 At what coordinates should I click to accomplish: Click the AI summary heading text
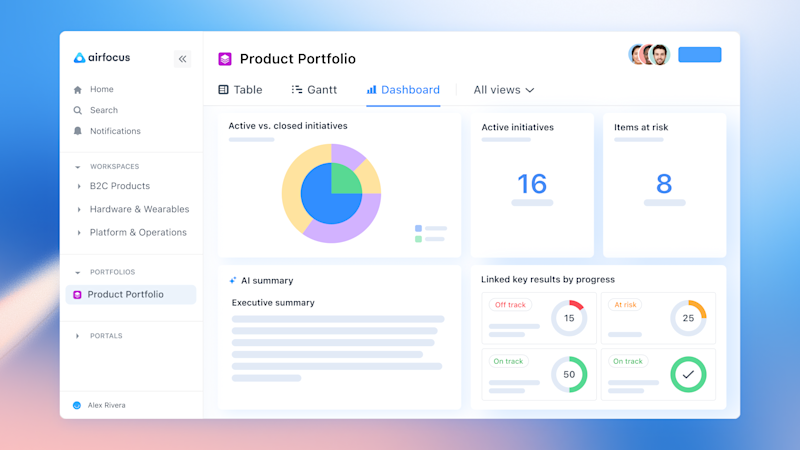click(x=267, y=281)
